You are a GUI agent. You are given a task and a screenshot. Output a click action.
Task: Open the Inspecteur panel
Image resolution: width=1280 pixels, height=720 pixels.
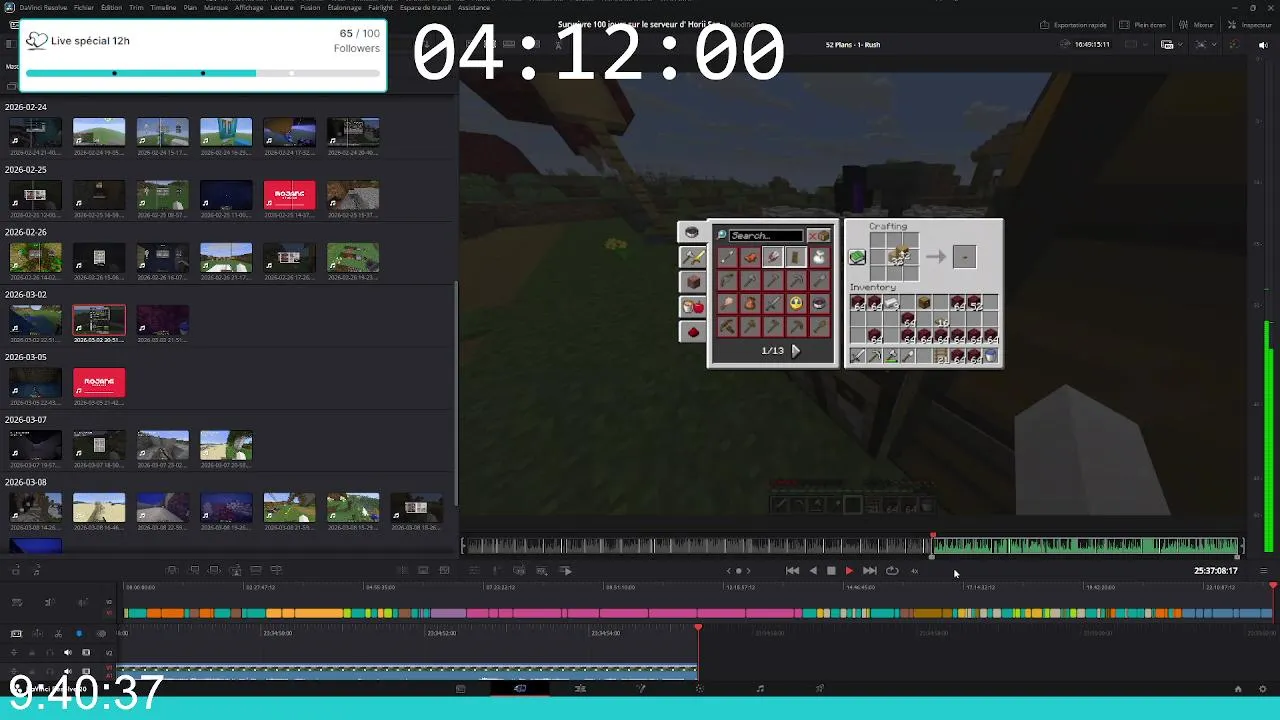click(x=1250, y=25)
